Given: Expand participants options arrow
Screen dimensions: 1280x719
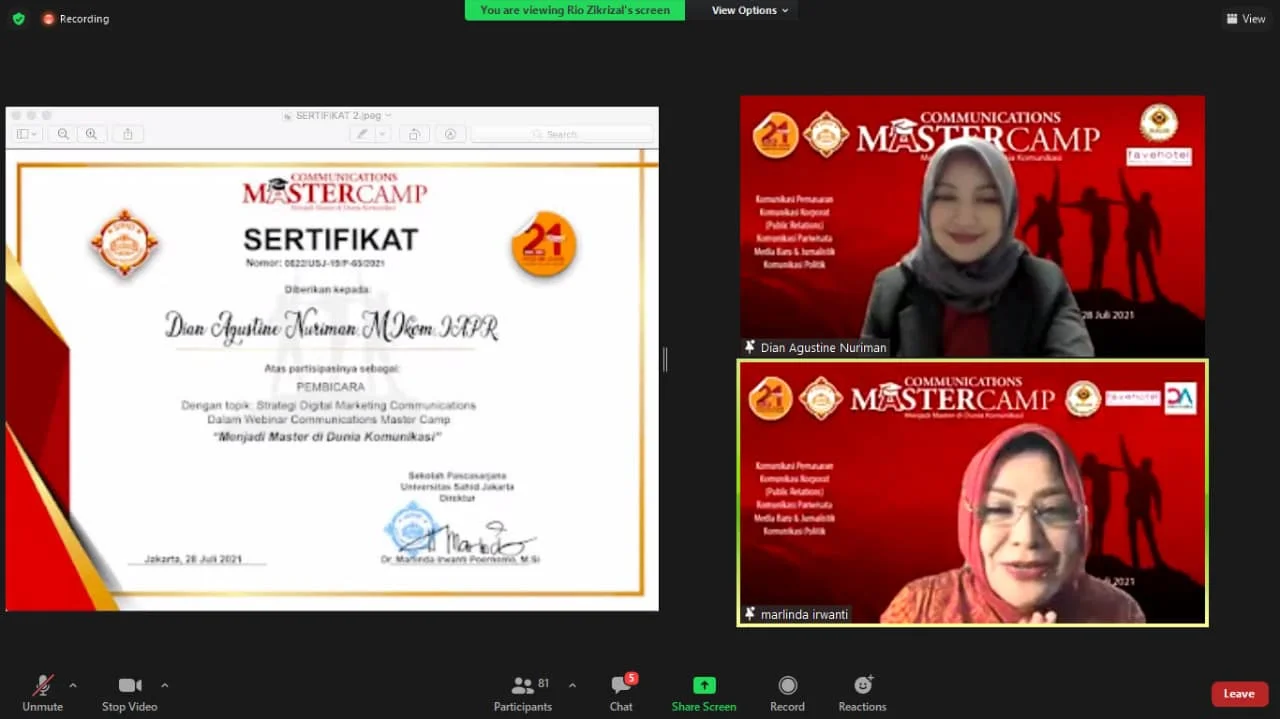Looking at the screenshot, I should [572, 685].
